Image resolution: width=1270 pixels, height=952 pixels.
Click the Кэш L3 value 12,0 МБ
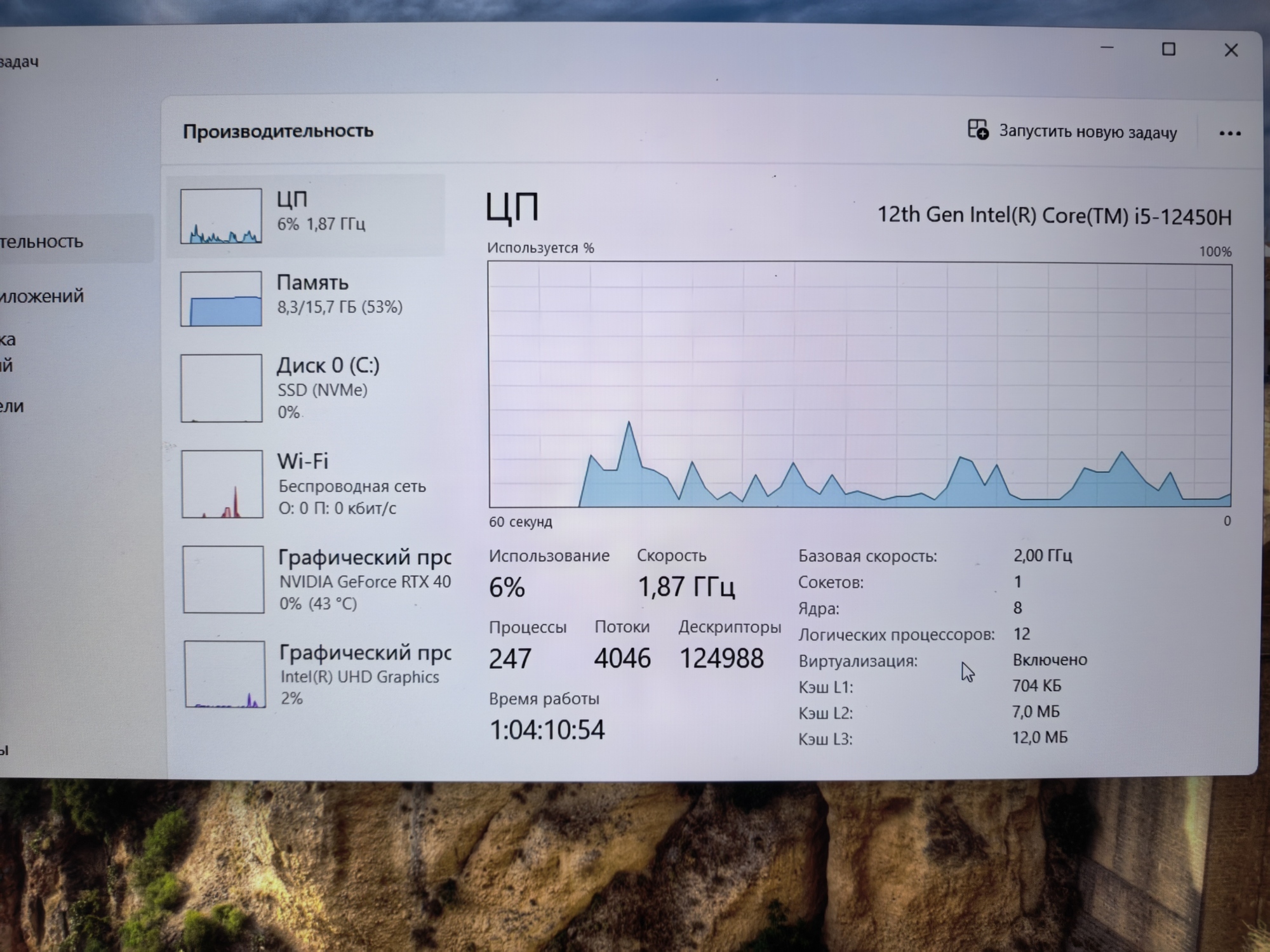1040,737
